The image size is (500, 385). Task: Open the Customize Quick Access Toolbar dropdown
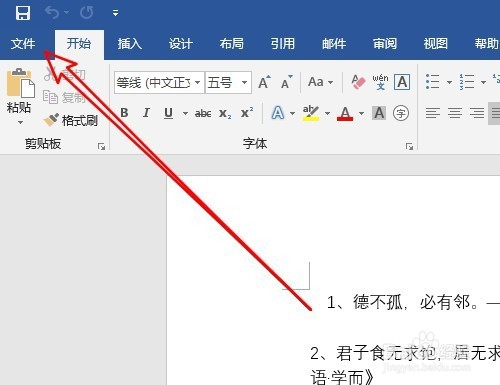pyautogui.click(x=115, y=13)
